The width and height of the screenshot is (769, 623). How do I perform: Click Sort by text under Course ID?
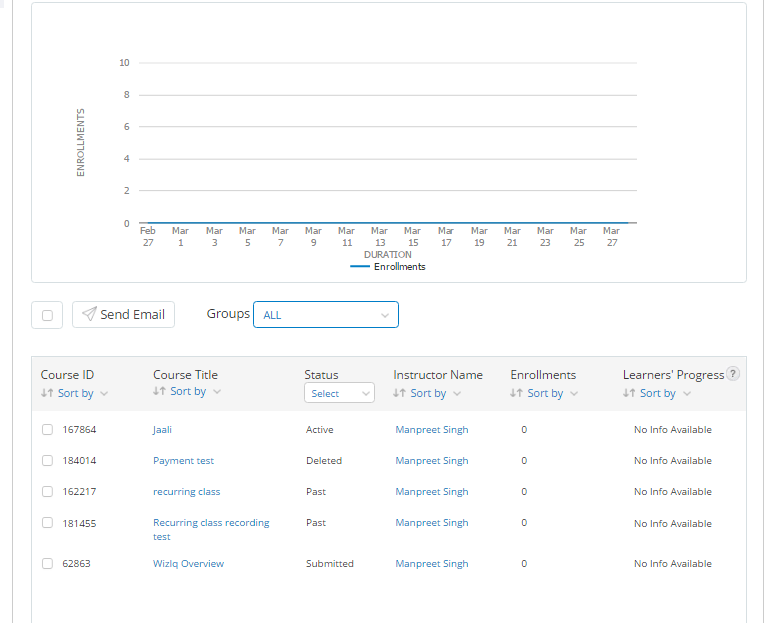(76, 393)
